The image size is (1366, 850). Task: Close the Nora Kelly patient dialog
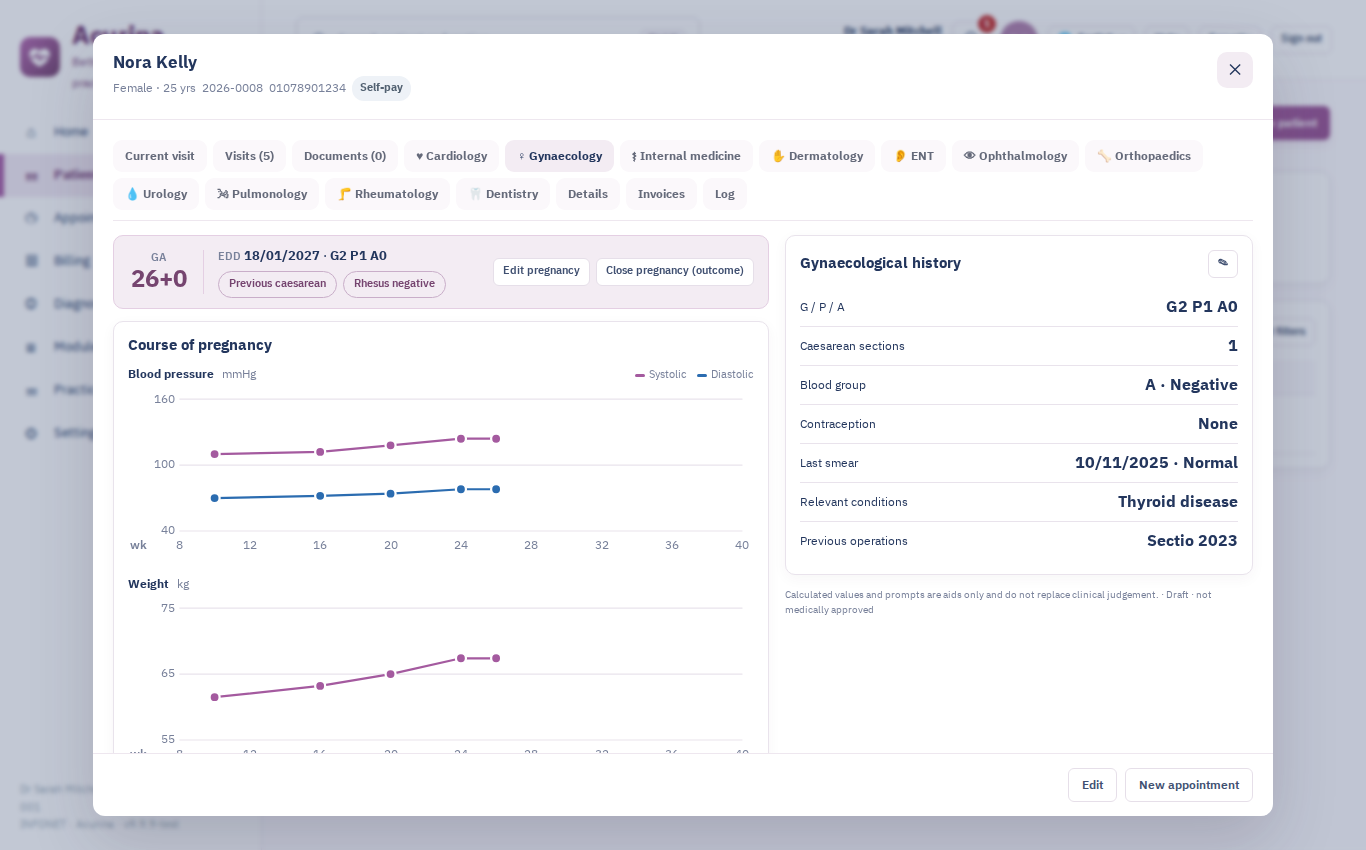1235,70
